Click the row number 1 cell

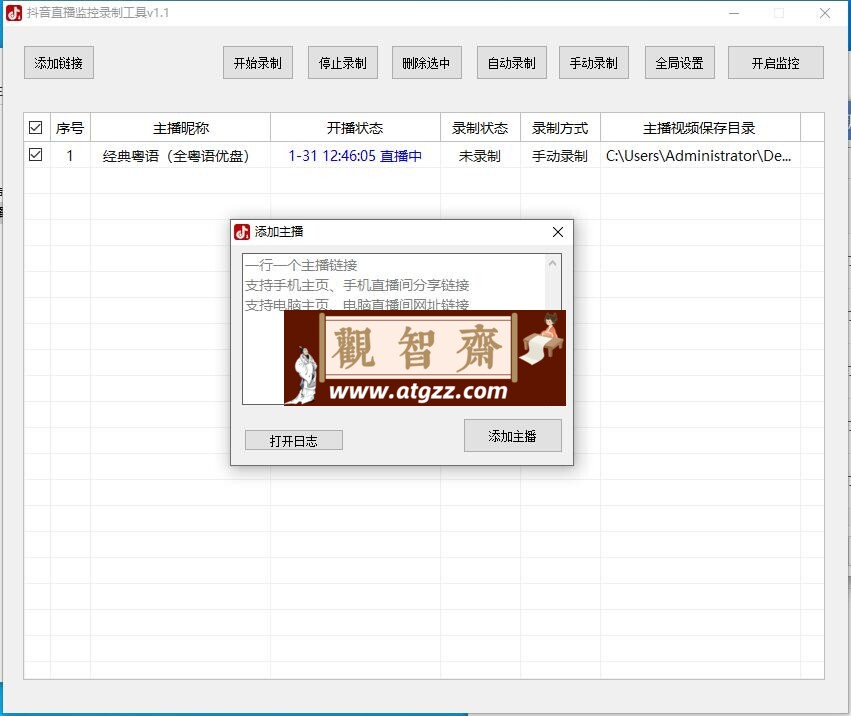[x=70, y=156]
